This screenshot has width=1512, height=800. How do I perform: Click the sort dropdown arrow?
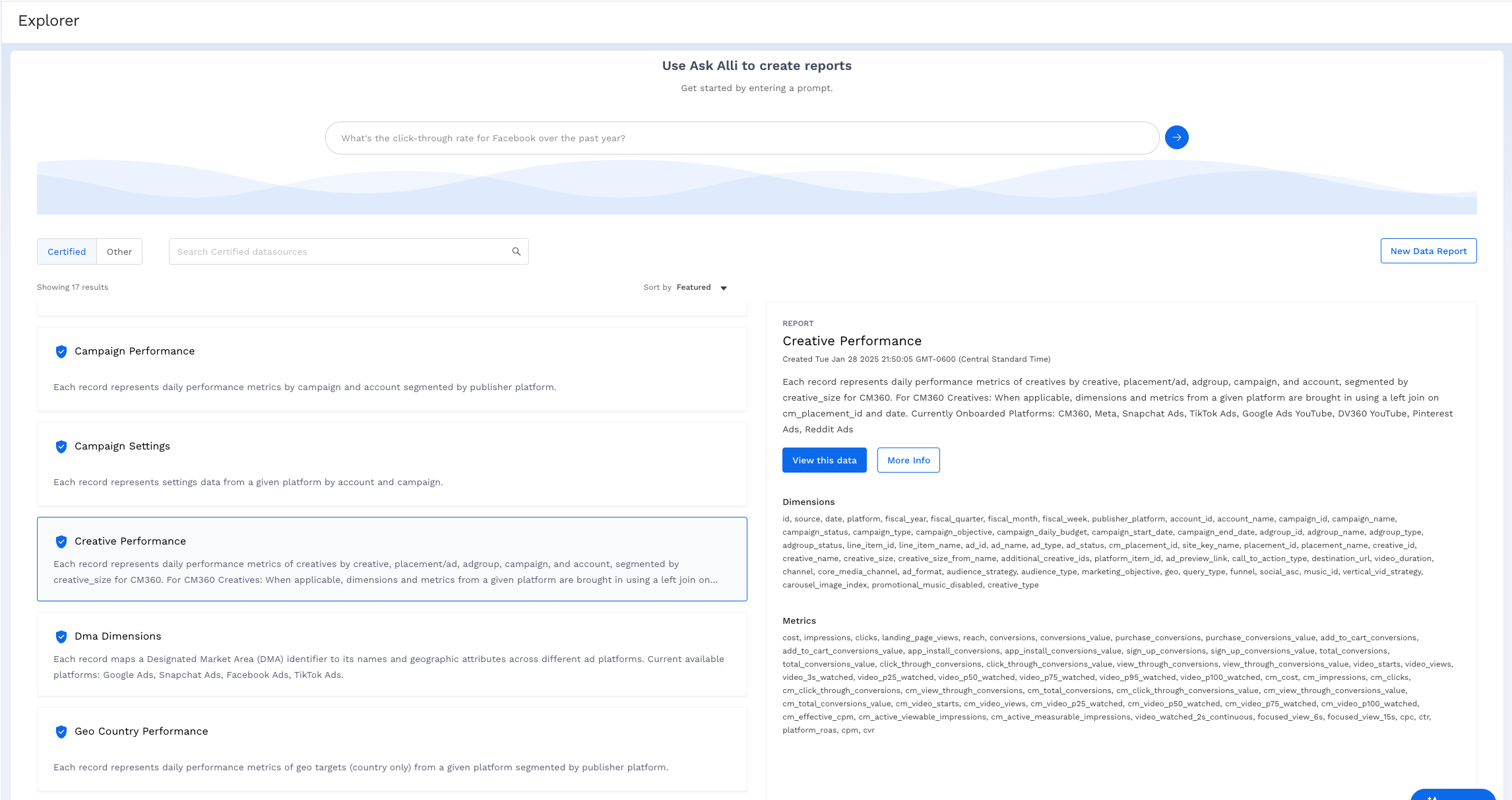[x=724, y=288]
